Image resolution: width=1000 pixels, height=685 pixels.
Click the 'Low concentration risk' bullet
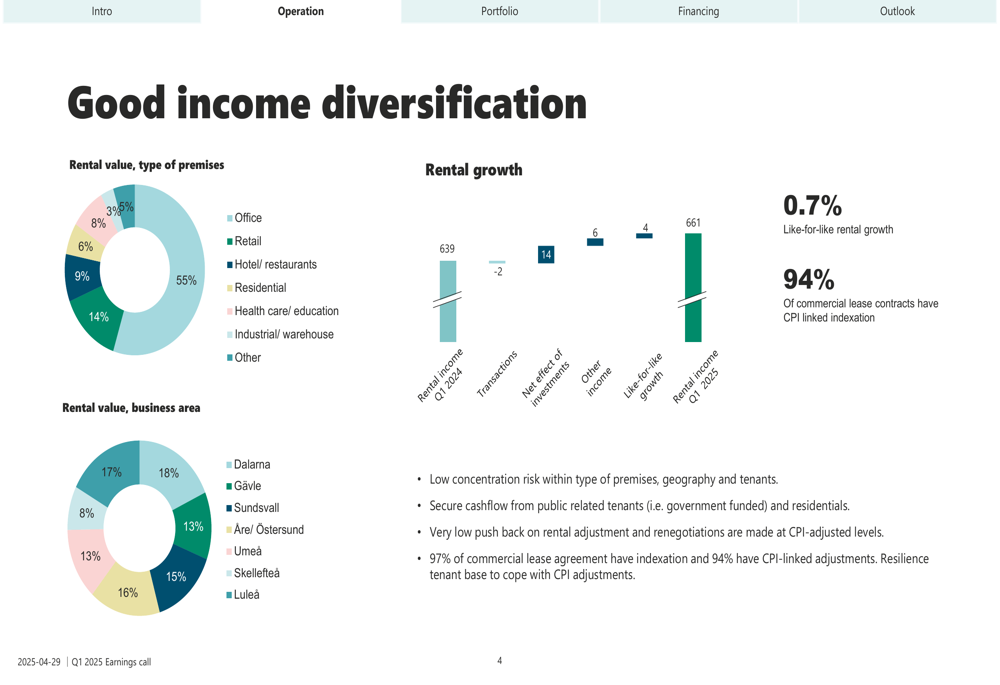coord(603,480)
